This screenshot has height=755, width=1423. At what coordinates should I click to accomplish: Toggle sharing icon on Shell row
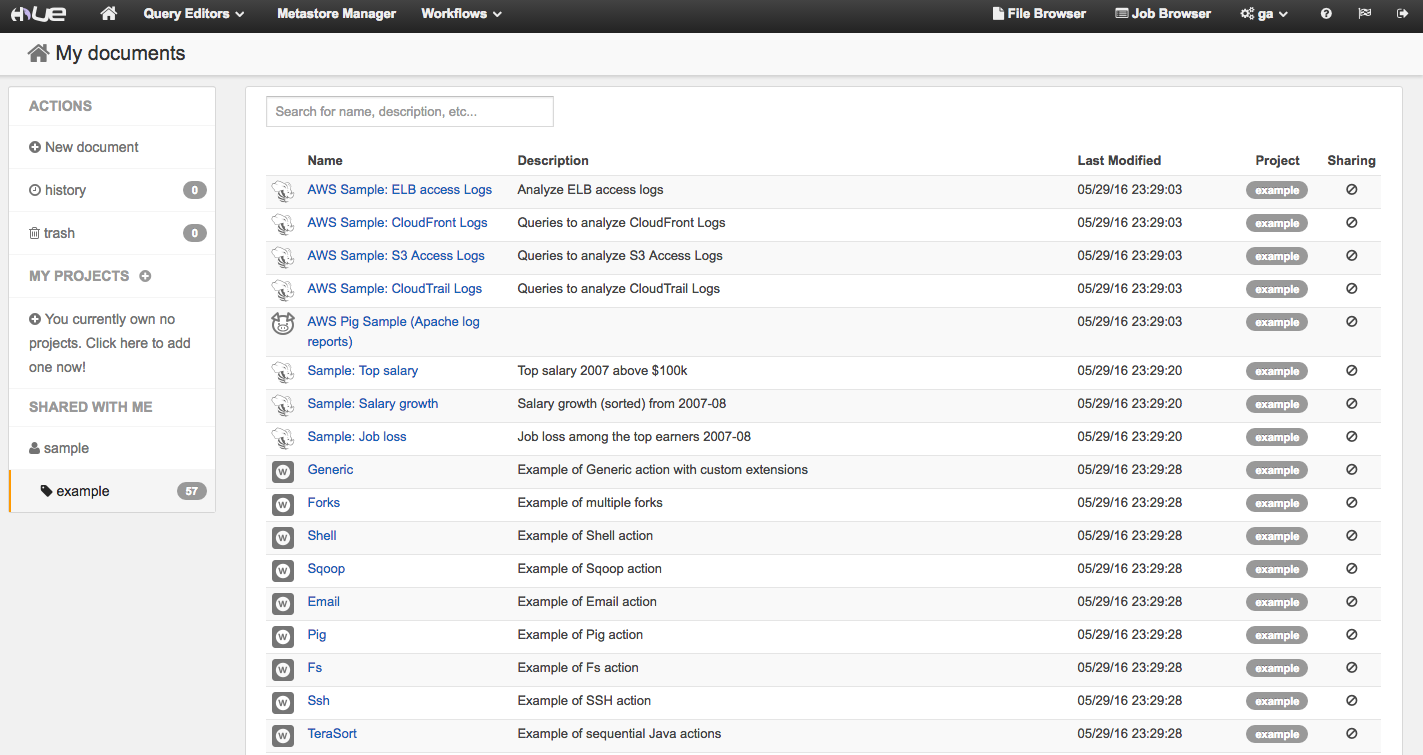tap(1351, 536)
